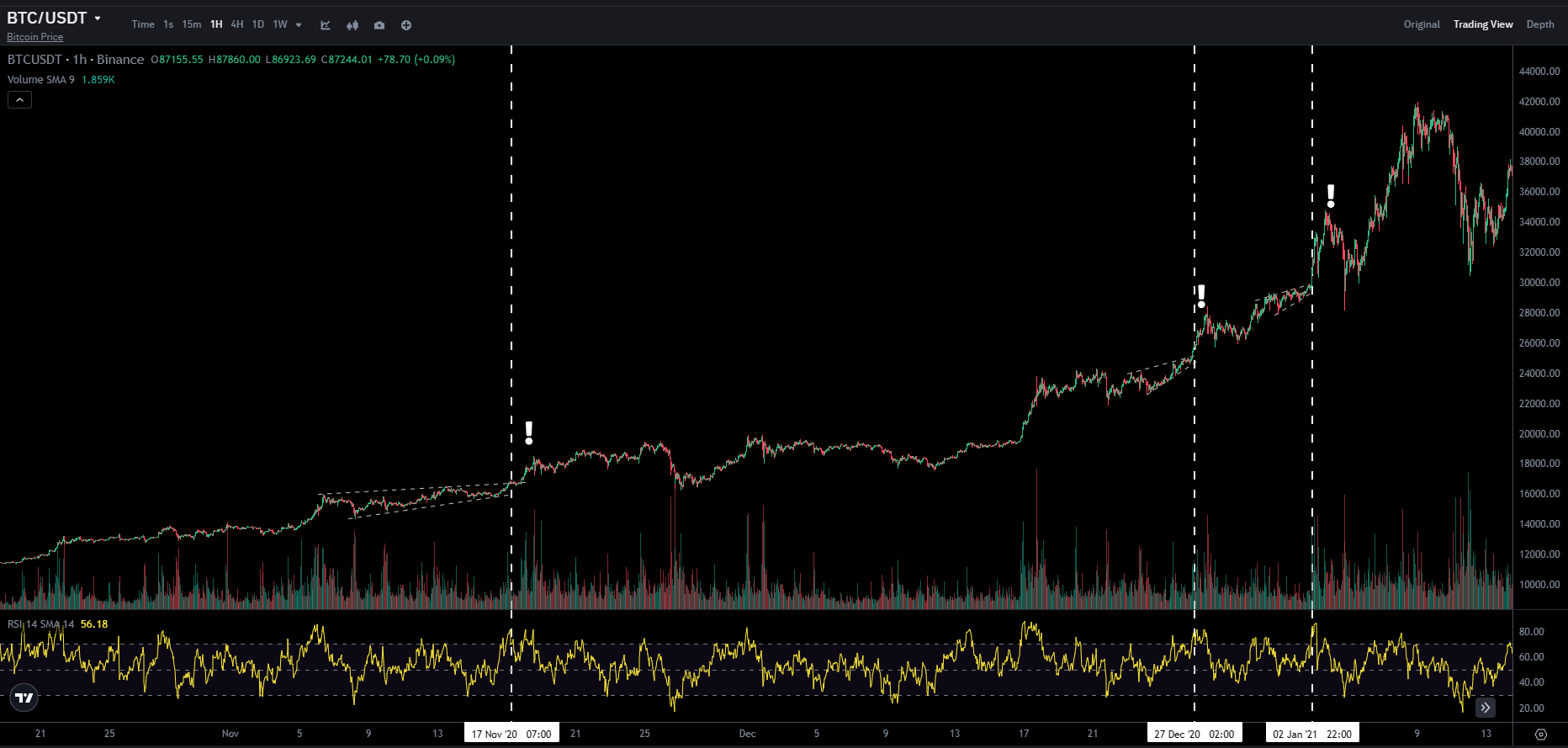Select the 1W timeframe
This screenshot has height=748, width=1568.
[280, 24]
